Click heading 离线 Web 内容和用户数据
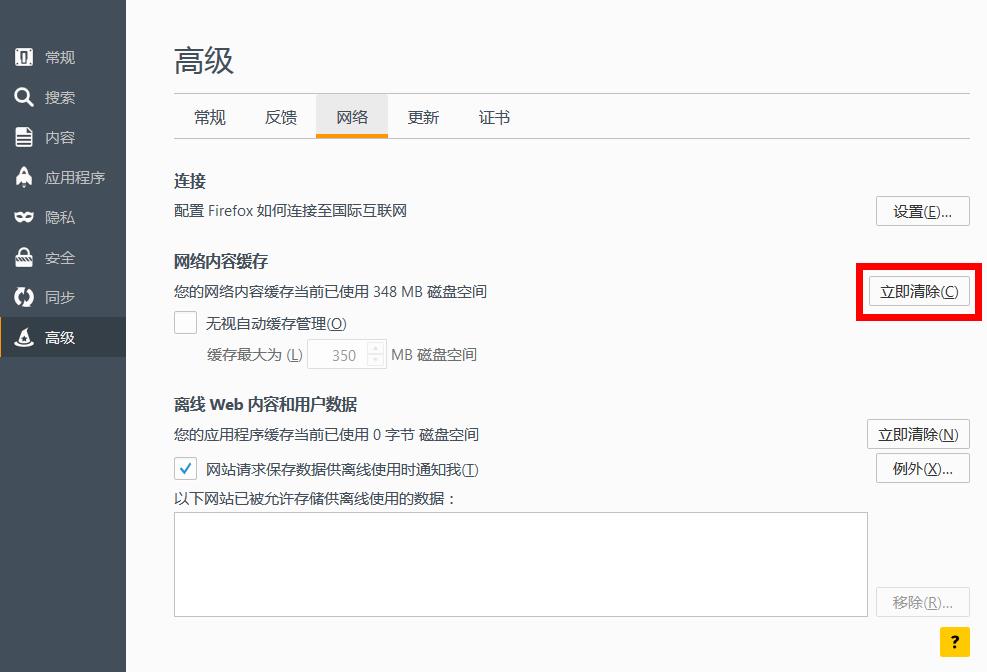The image size is (987, 672). (x=266, y=405)
